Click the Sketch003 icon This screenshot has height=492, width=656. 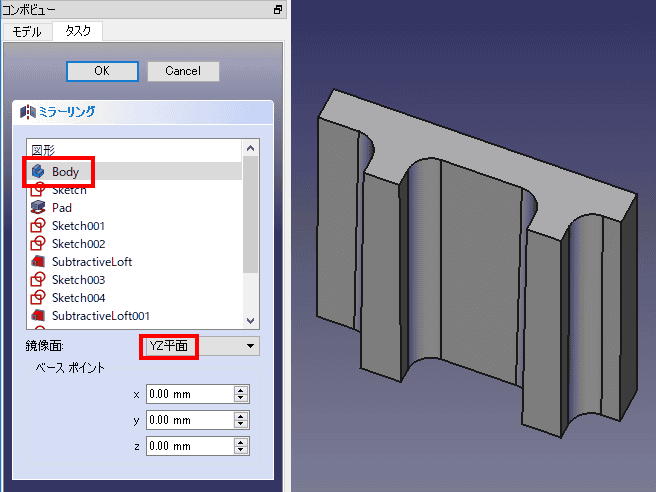coord(38,279)
